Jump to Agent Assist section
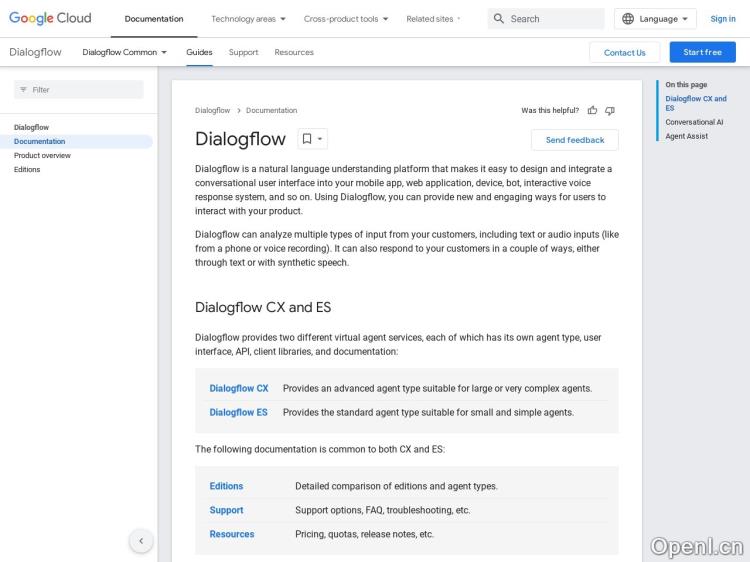 tap(687, 136)
